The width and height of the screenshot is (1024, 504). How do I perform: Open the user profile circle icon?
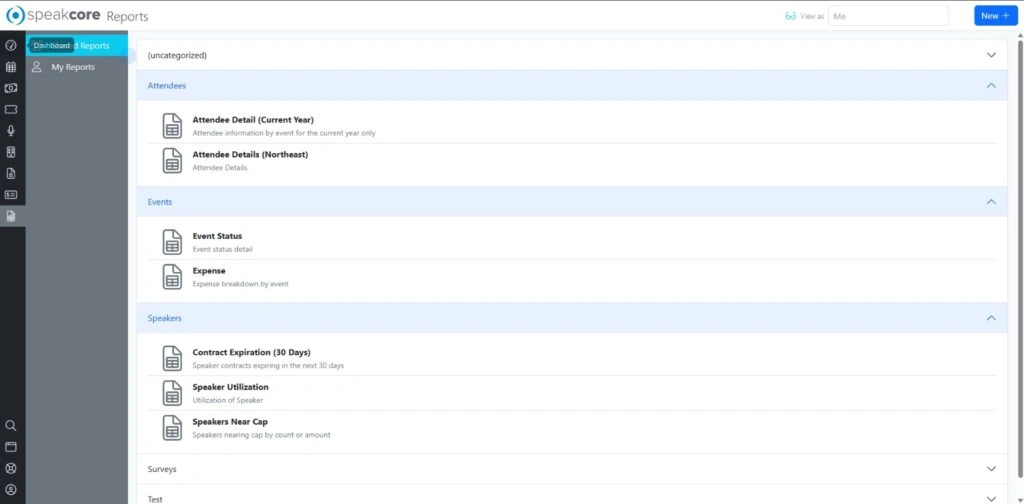11,489
